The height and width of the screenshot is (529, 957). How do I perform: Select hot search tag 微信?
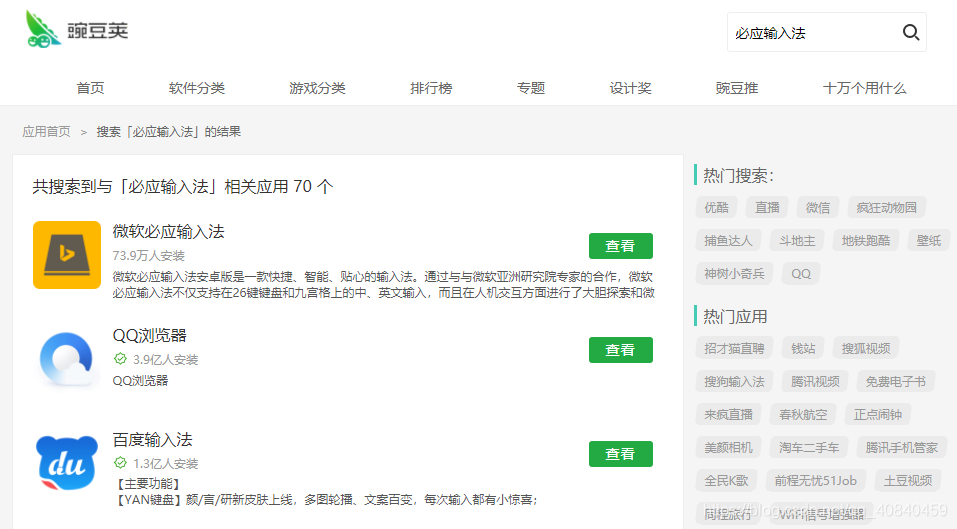point(818,207)
